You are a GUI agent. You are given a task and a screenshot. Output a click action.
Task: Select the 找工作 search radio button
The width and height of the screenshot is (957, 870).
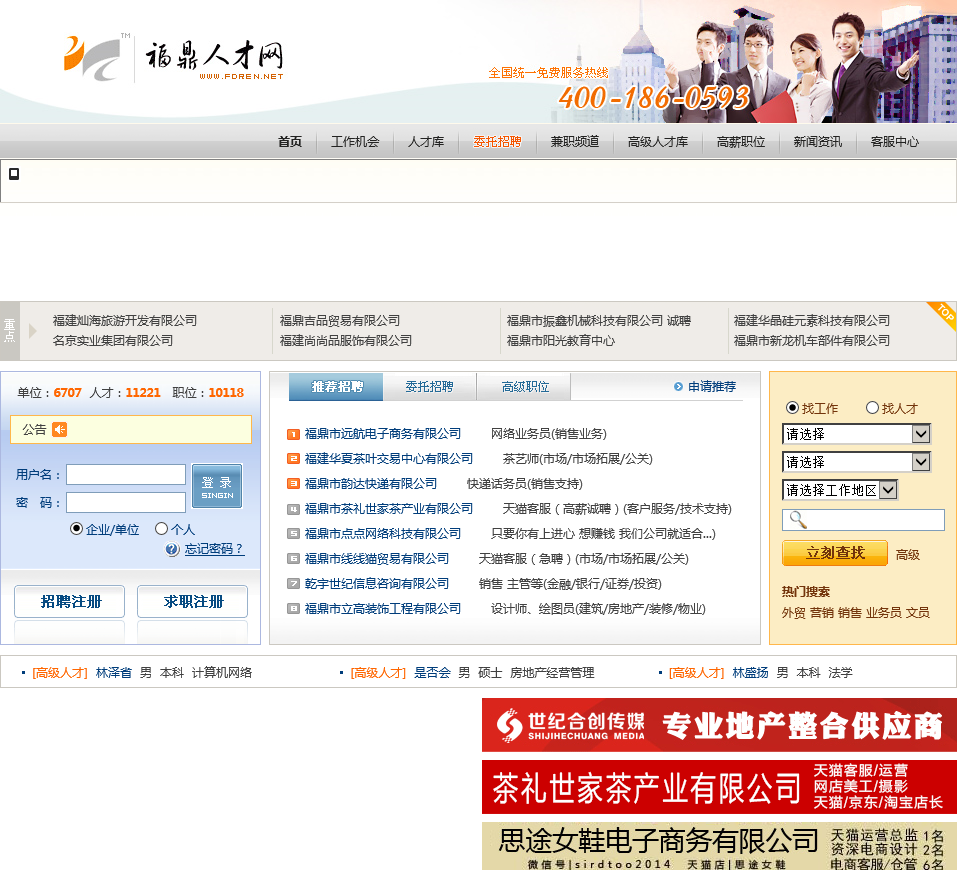[792, 408]
